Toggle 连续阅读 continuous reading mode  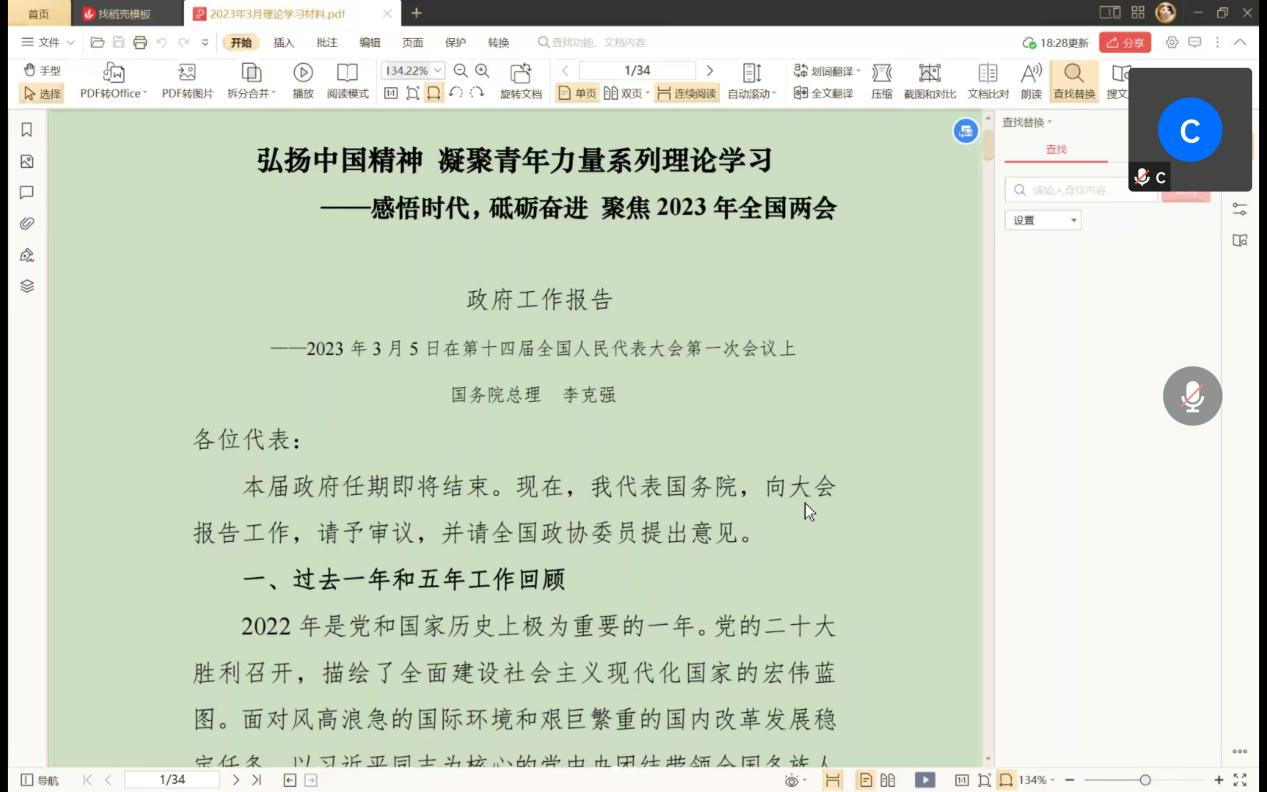[x=687, y=93]
